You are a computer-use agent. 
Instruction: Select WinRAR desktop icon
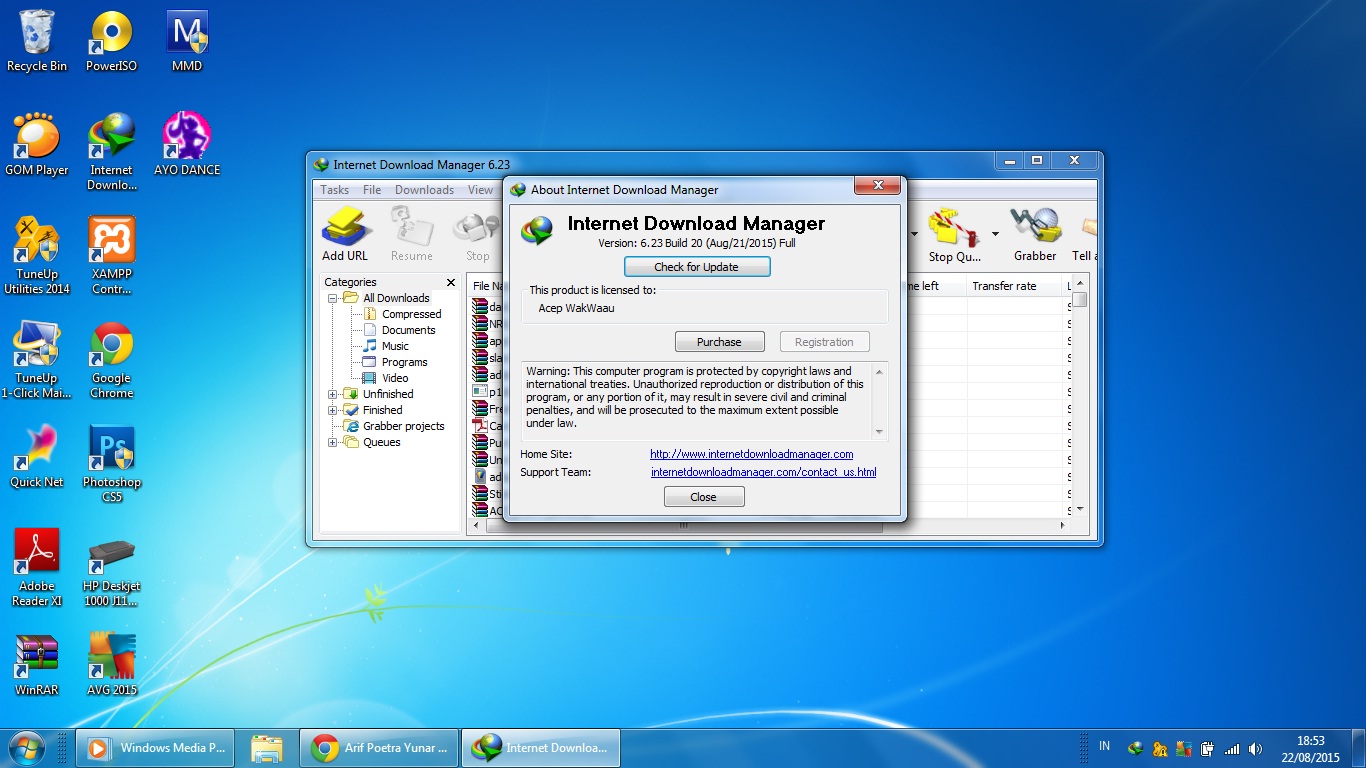pos(37,665)
